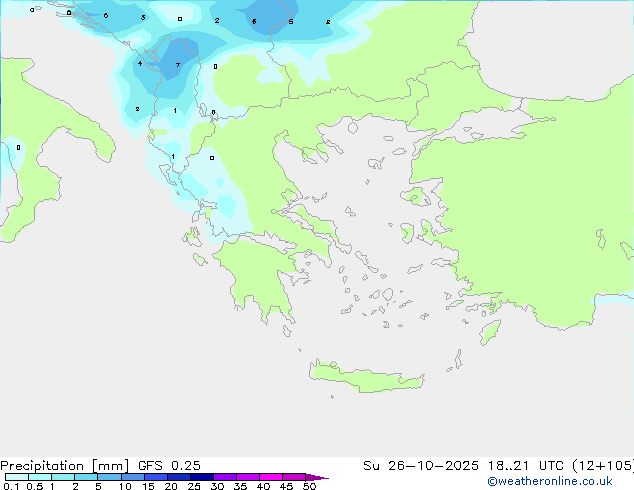Click the '25' legend scale label
The height and width of the screenshot is (490, 634).
[x=194, y=486]
